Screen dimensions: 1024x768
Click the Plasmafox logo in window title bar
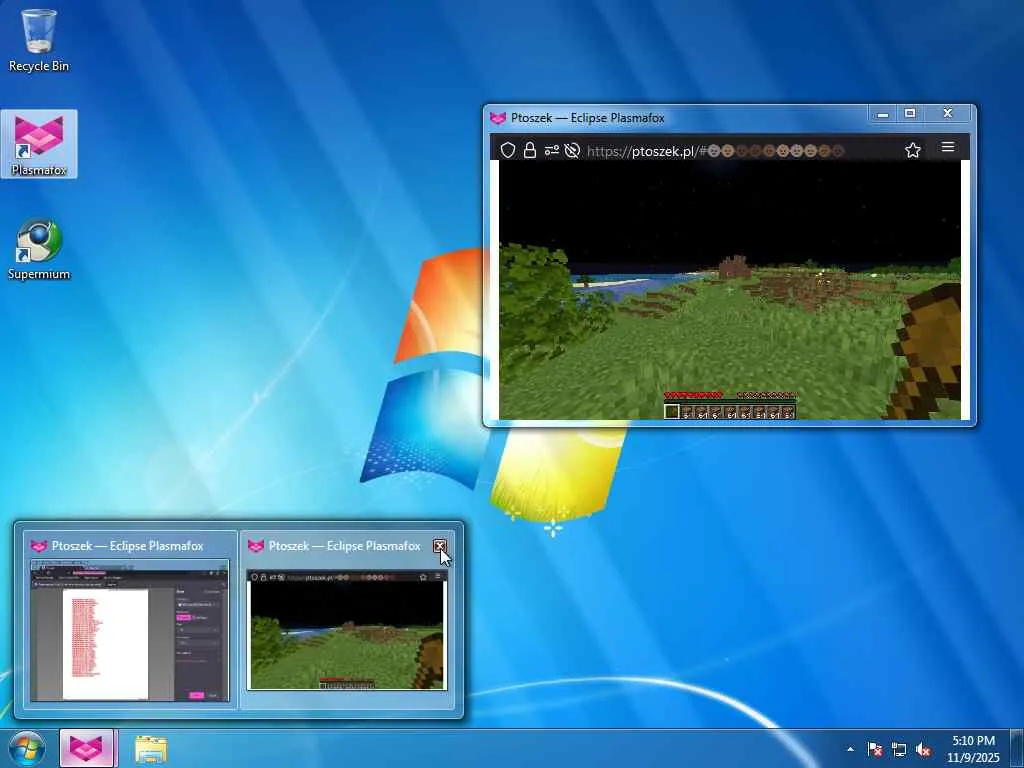coord(498,118)
